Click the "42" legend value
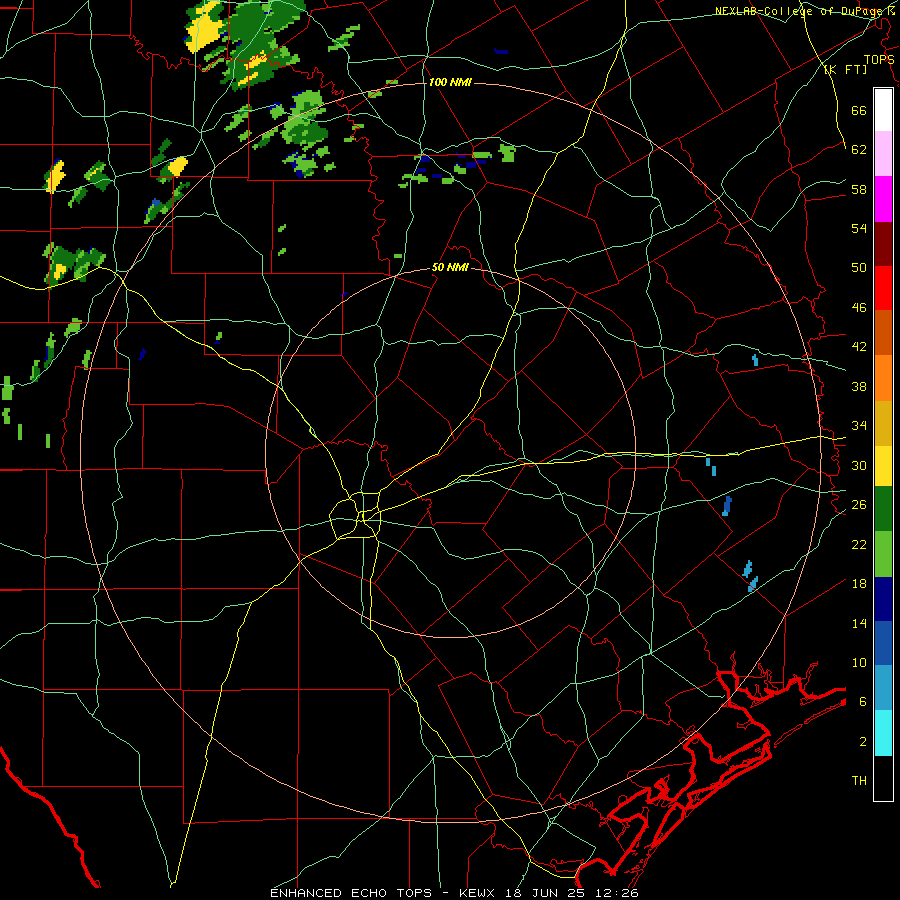 [859, 346]
